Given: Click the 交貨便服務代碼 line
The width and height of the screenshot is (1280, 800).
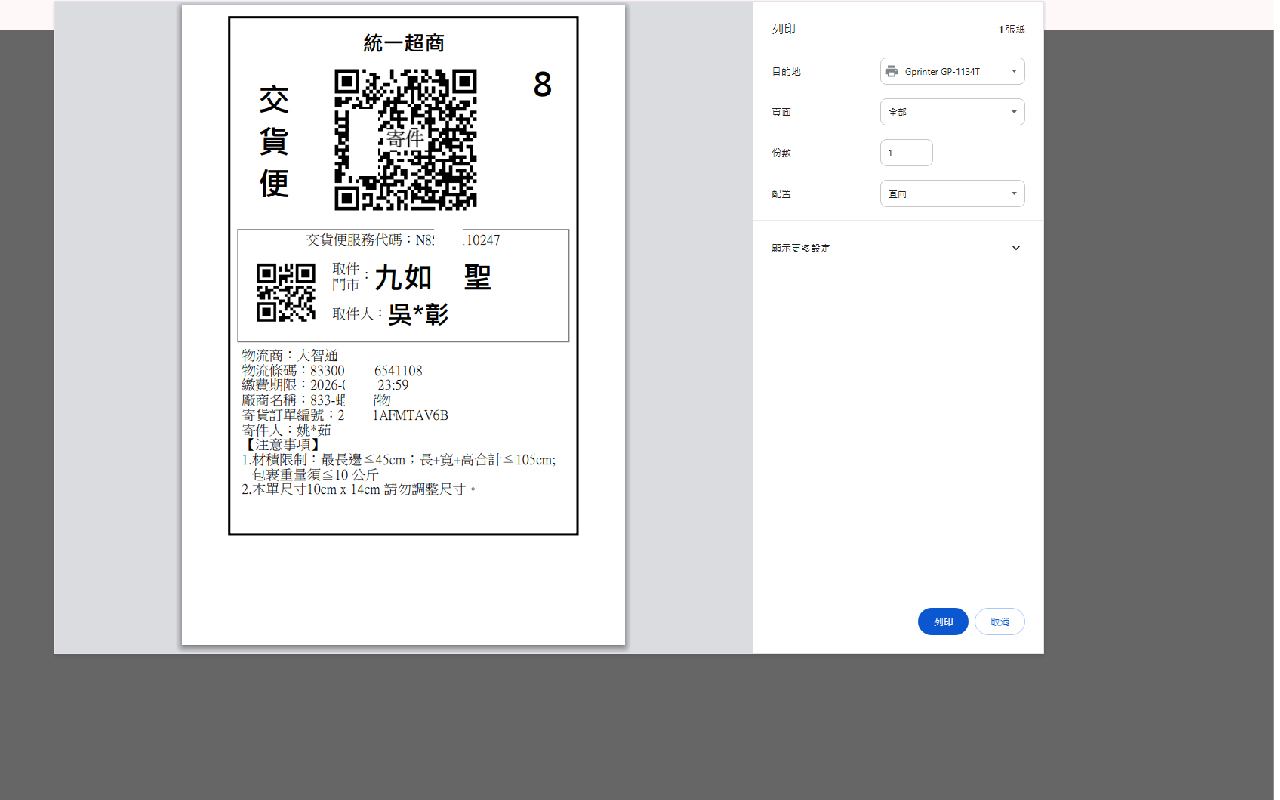Looking at the screenshot, I should [x=403, y=240].
